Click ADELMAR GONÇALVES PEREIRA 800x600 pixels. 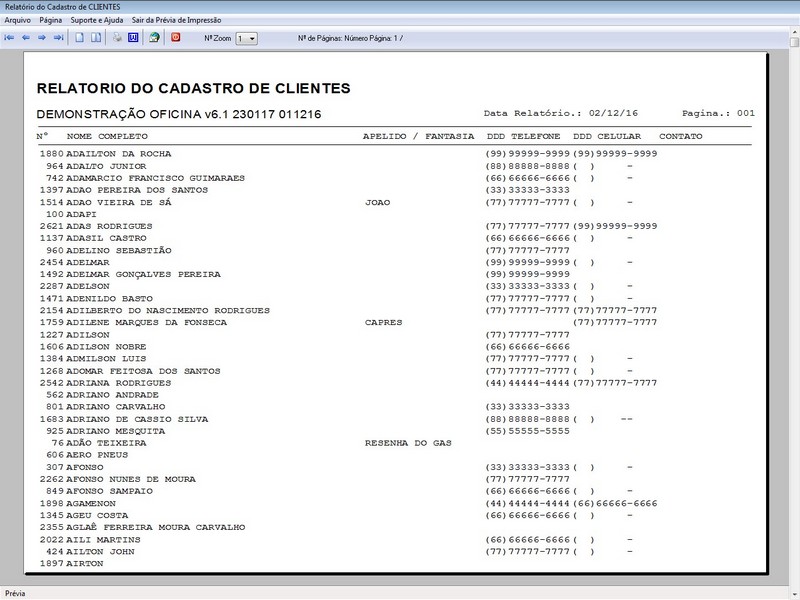pyautogui.click(x=143, y=274)
